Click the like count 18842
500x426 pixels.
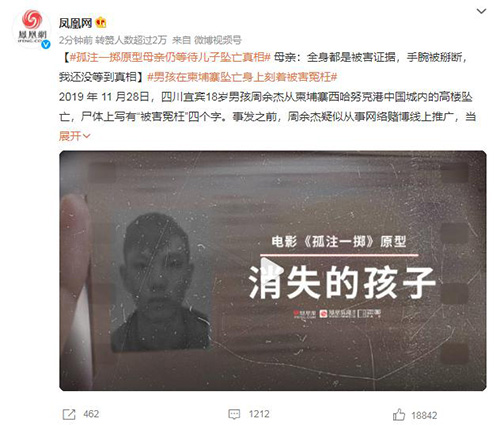(424, 415)
